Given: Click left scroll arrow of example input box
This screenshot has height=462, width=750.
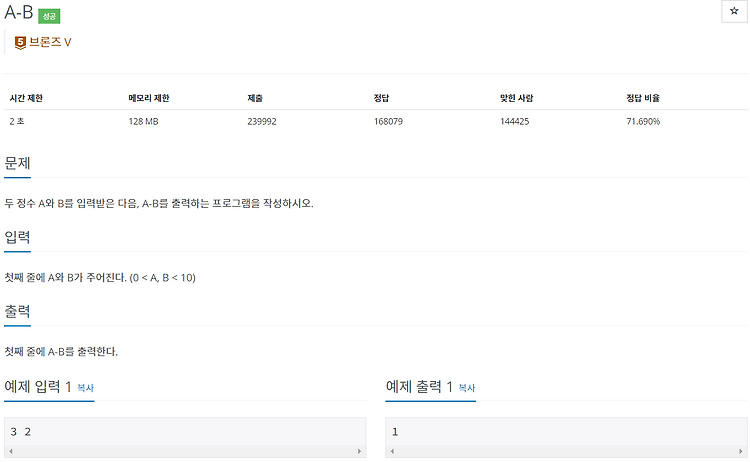Looking at the screenshot, I should point(11,451).
